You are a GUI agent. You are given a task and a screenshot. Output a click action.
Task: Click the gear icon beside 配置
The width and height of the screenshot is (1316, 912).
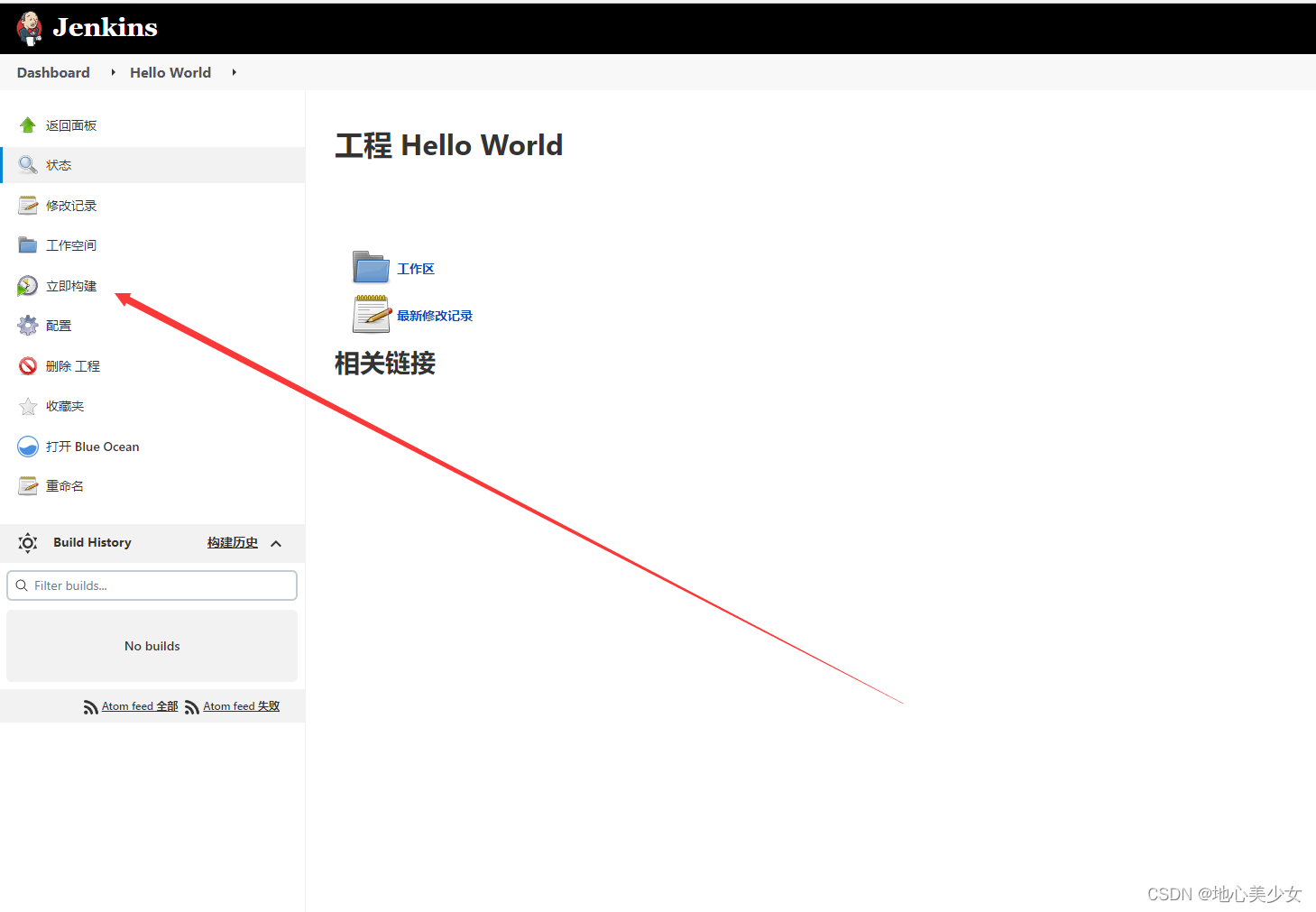point(28,326)
